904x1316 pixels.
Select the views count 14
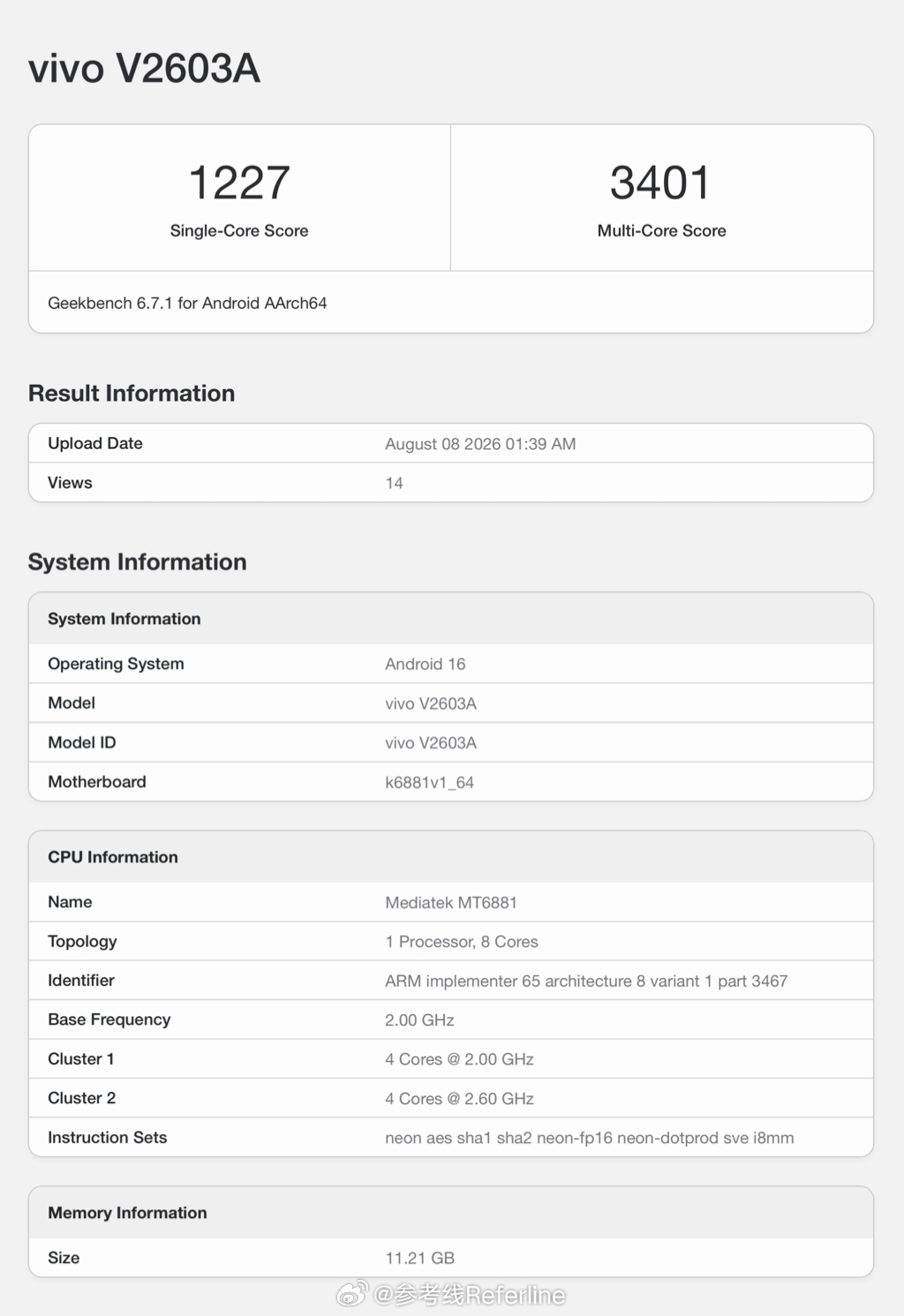click(394, 483)
